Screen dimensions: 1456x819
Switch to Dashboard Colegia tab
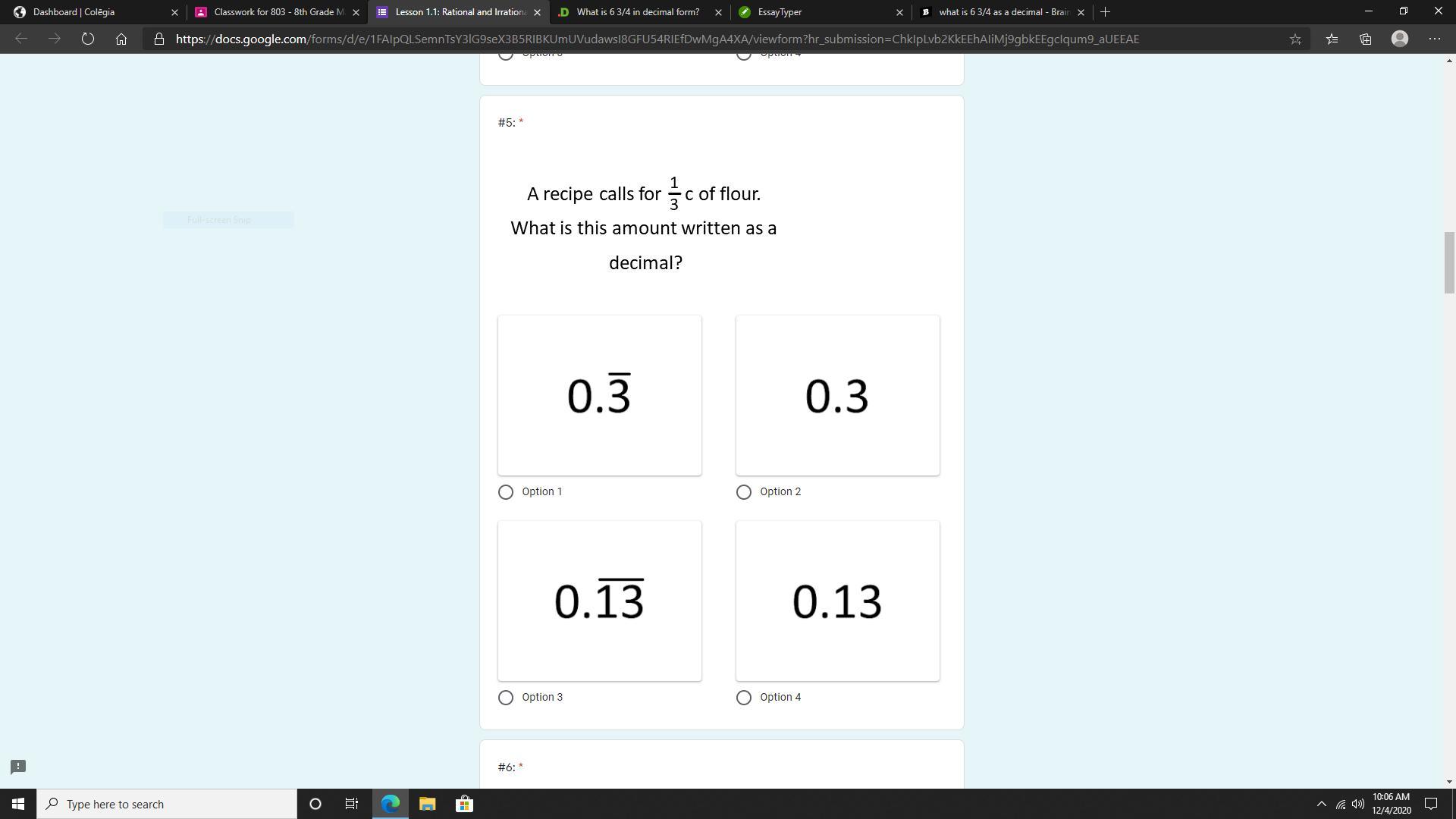click(x=91, y=12)
